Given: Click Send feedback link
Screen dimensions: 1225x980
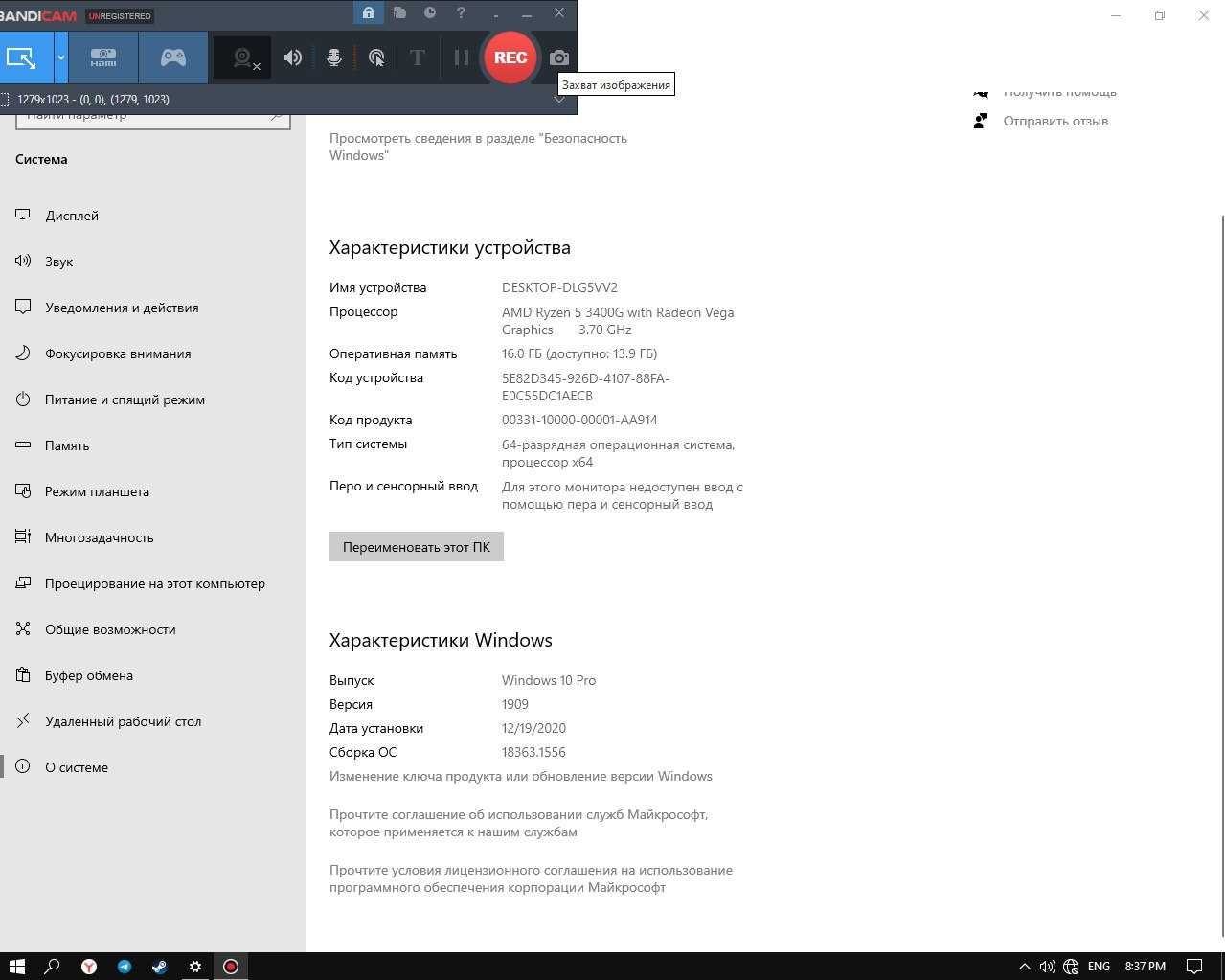Looking at the screenshot, I should coord(1055,121).
